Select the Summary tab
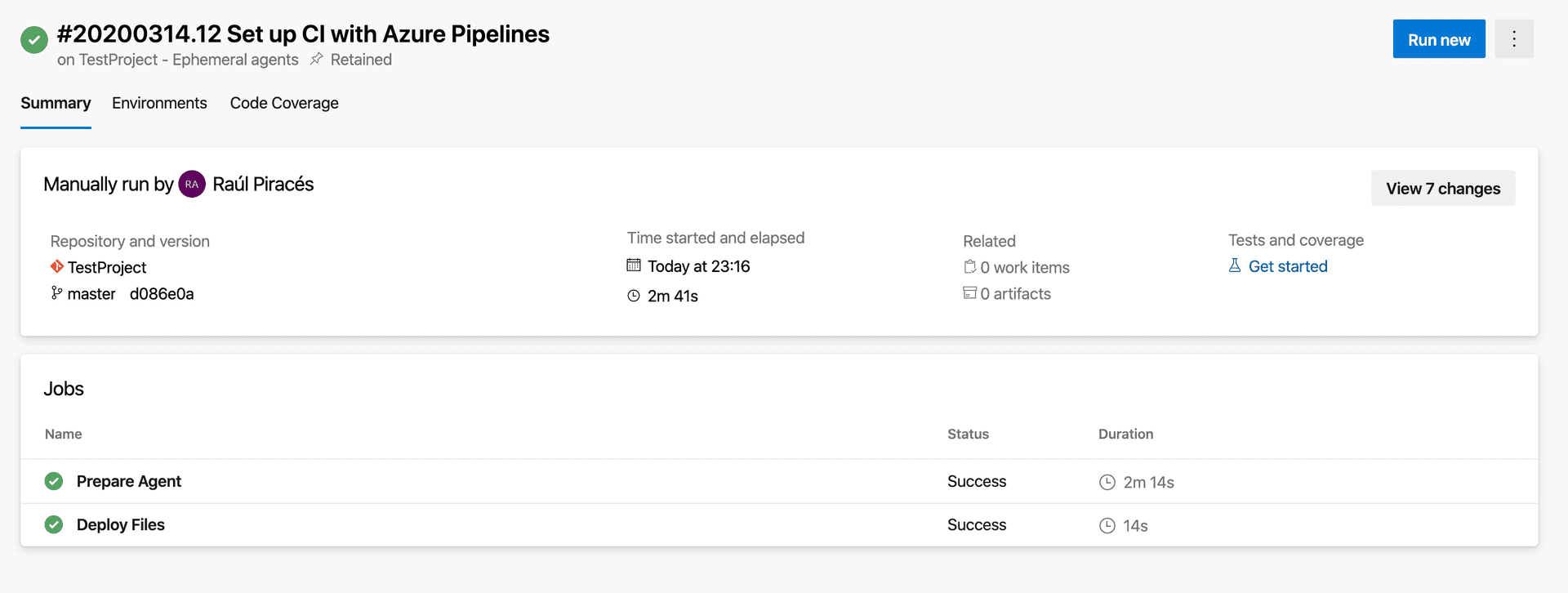1568x593 pixels. pyautogui.click(x=55, y=103)
